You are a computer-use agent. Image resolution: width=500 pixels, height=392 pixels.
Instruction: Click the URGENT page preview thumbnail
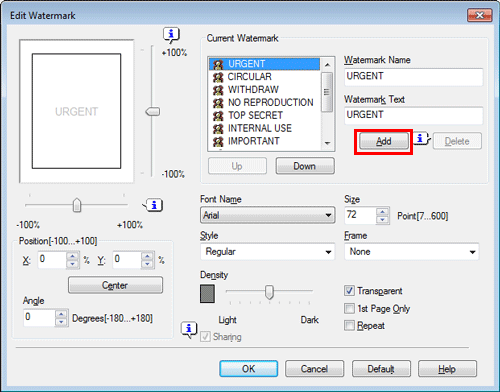pyautogui.click(x=77, y=111)
